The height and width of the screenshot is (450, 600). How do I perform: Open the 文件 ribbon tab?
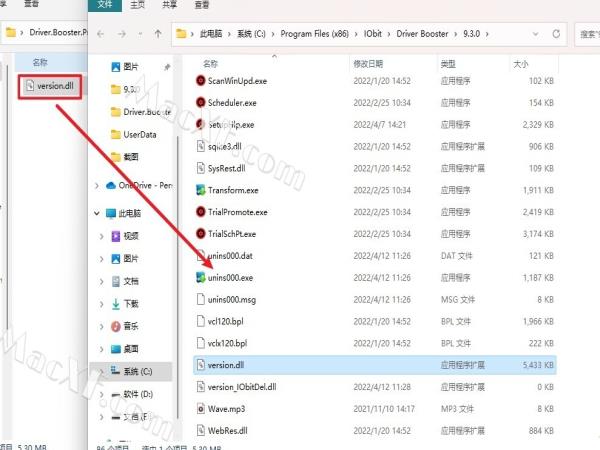[105, 5]
